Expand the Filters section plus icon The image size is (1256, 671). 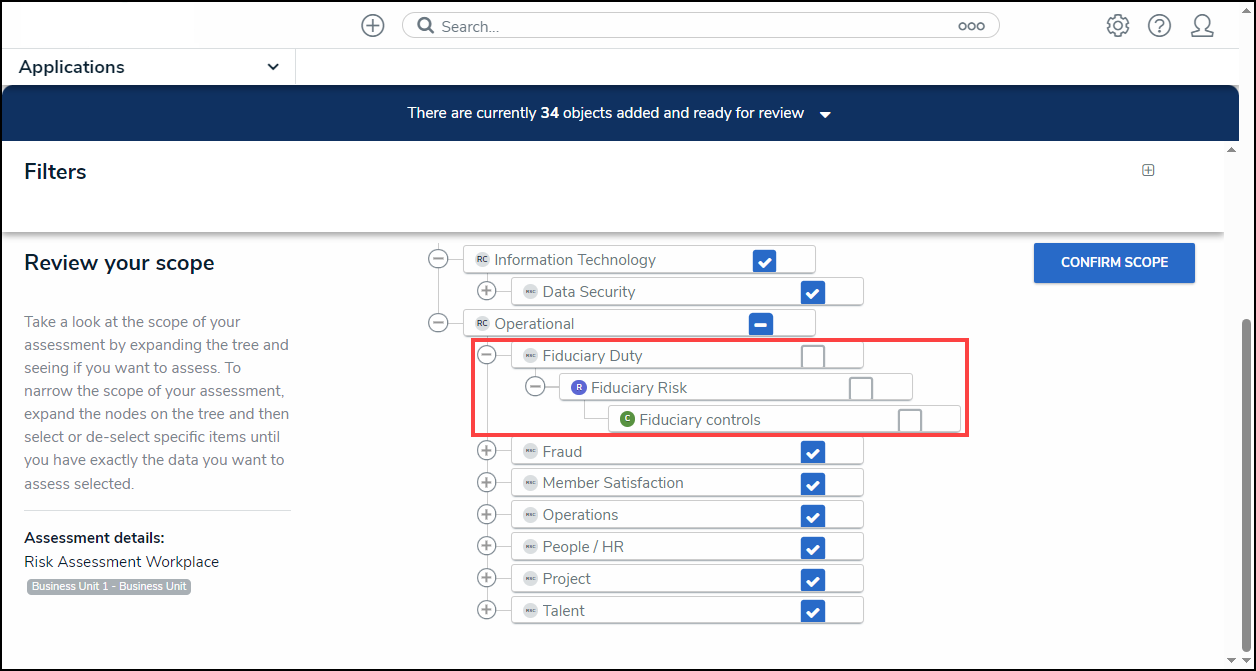(1148, 170)
